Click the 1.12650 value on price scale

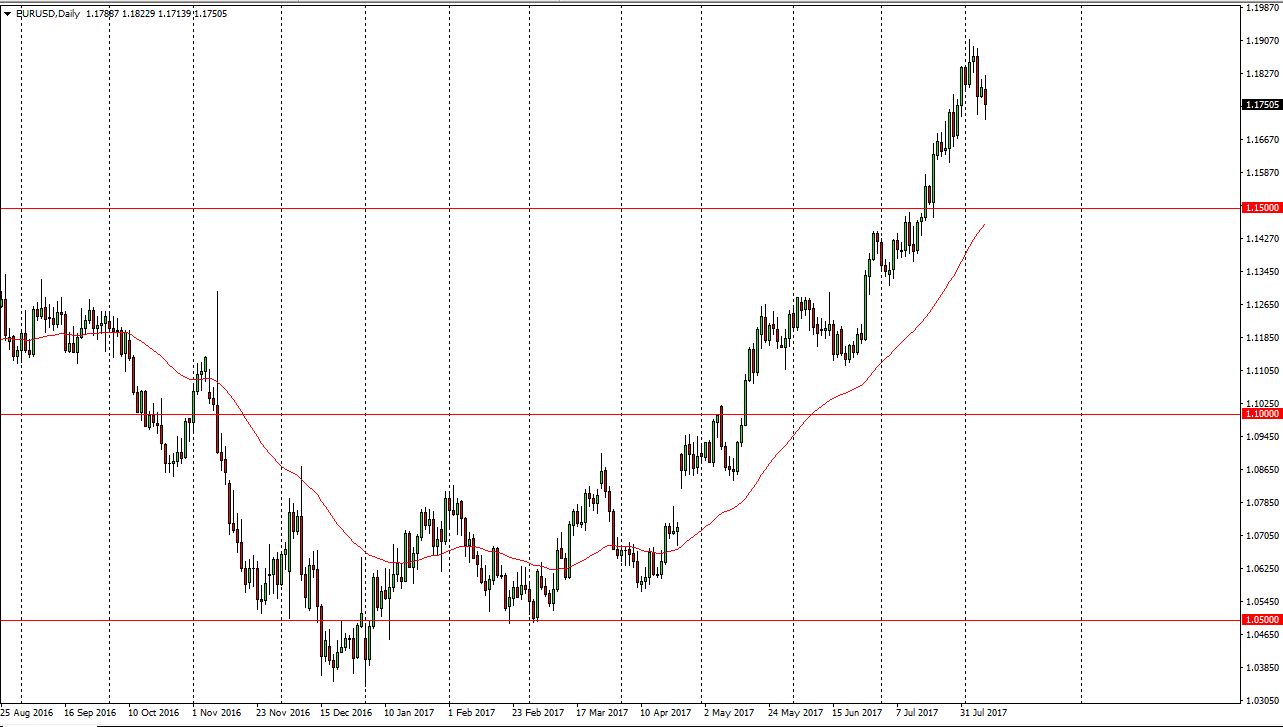pyautogui.click(x=1261, y=305)
